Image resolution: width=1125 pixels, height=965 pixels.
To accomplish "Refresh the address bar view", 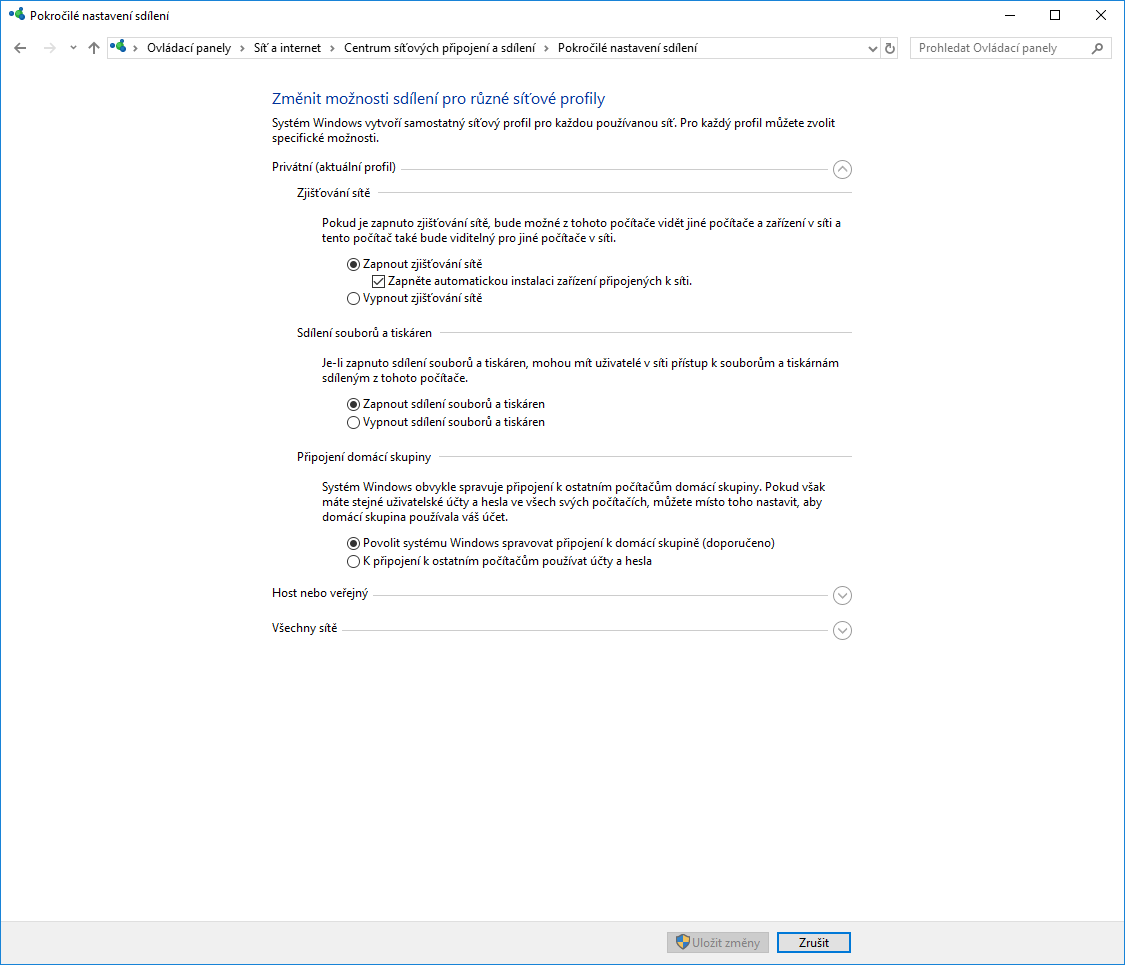I will pyautogui.click(x=890, y=48).
